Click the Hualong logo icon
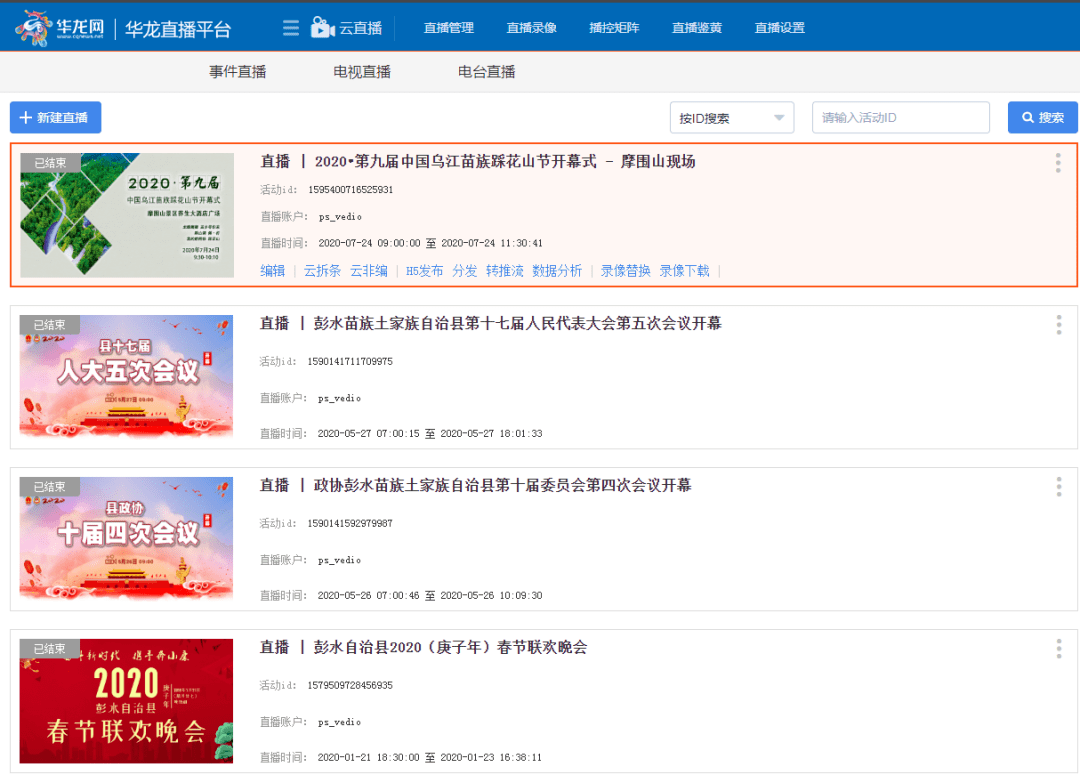Image resolution: width=1080 pixels, height=783 pixels. pos(61,28)
